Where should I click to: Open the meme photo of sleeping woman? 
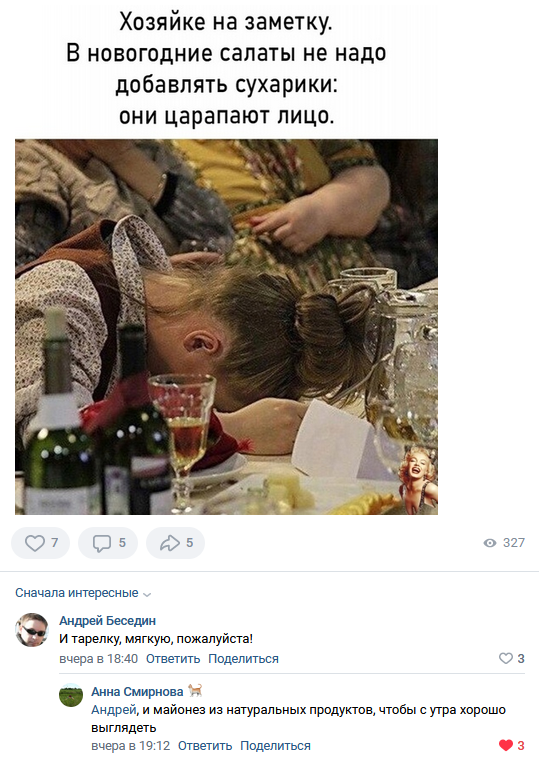point(226,327)
